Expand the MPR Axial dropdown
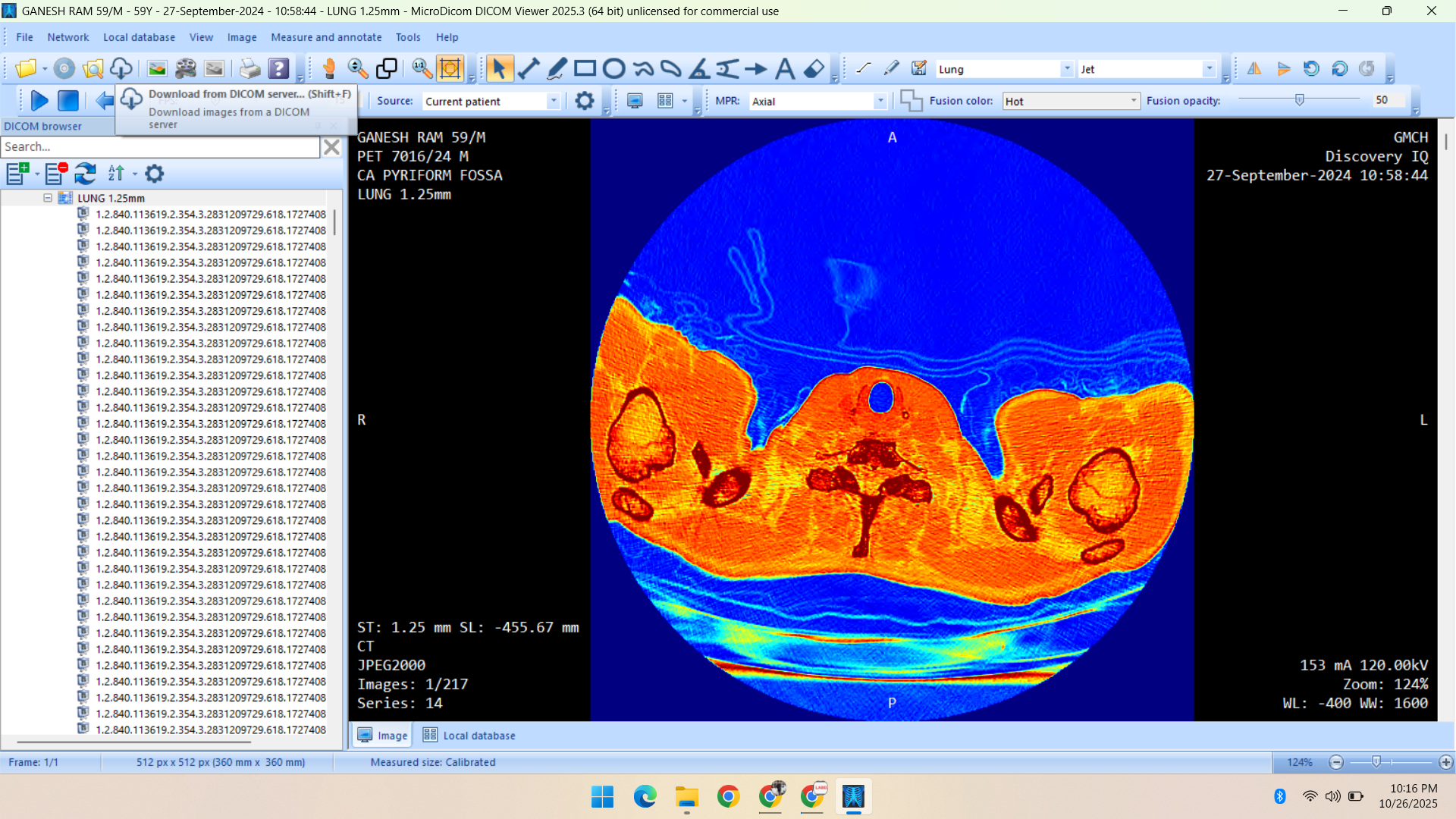 880,101
